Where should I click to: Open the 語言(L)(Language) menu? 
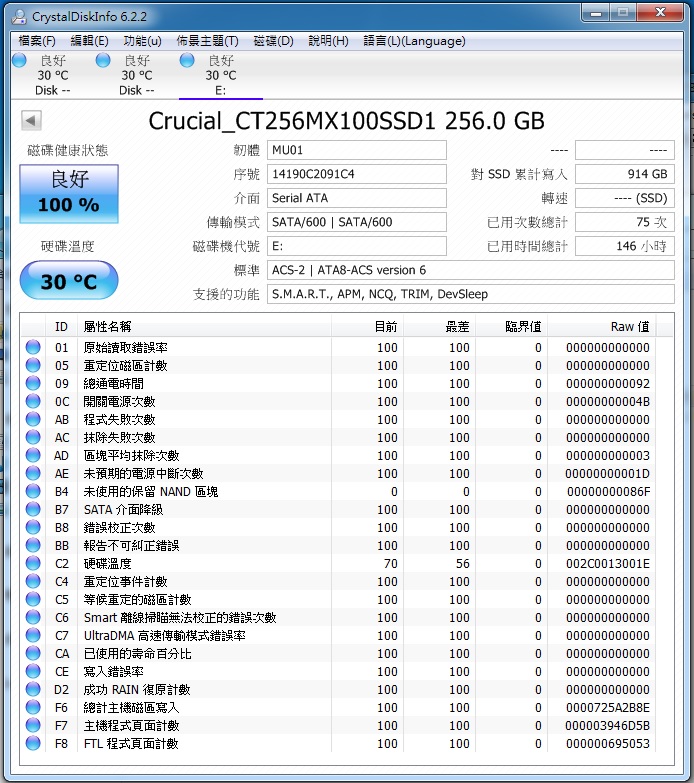click(x=414, y=41)
